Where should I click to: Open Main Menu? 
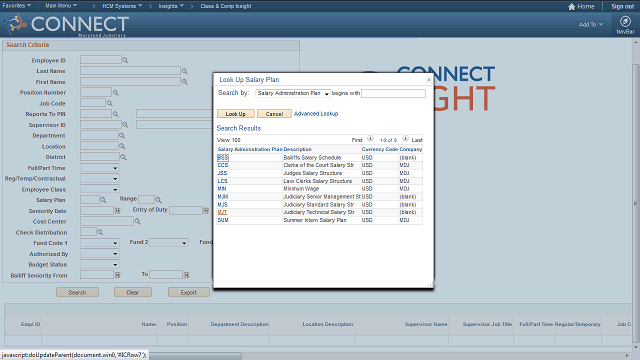tap(61, 6)
